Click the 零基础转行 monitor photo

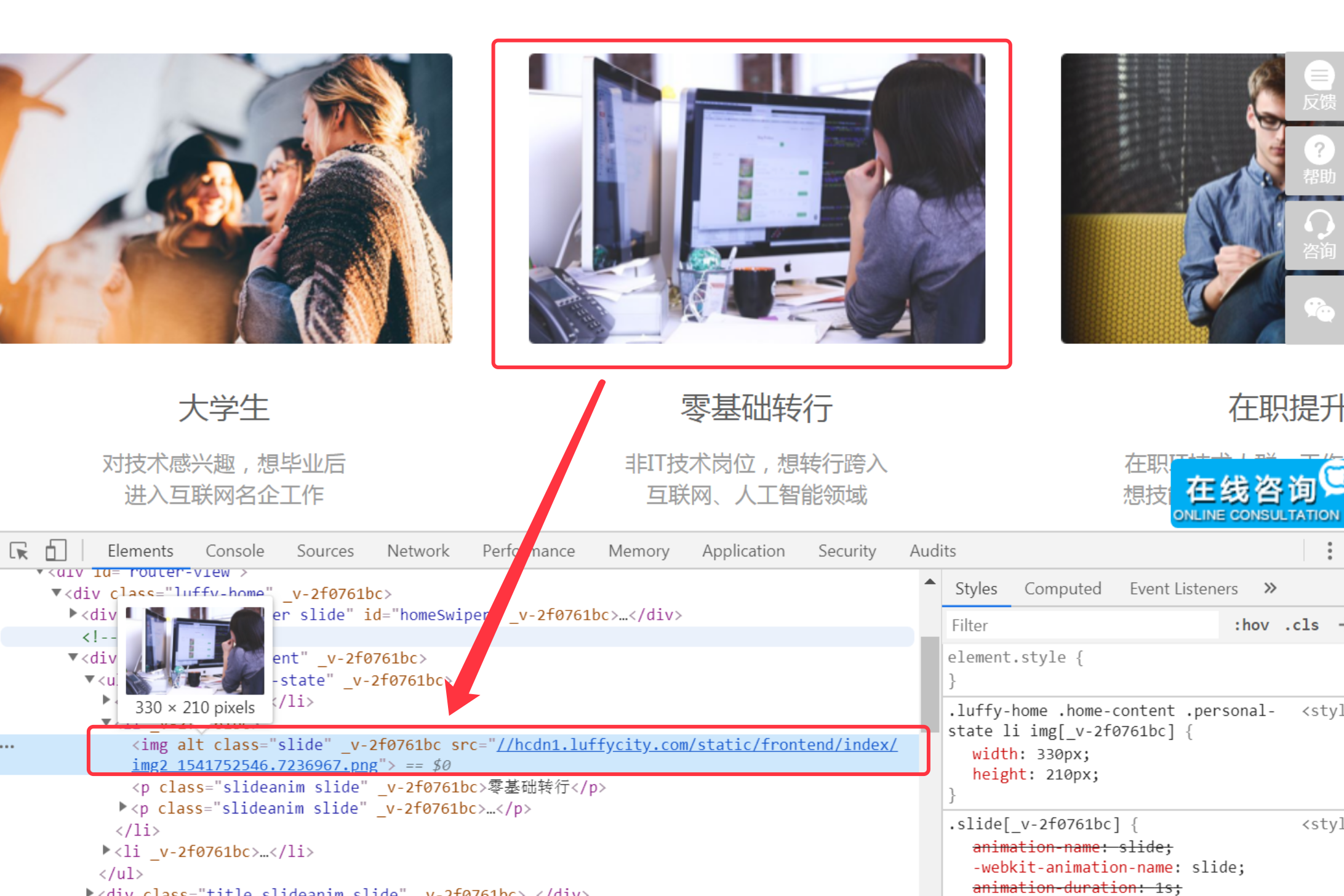(x=756, y=198)
